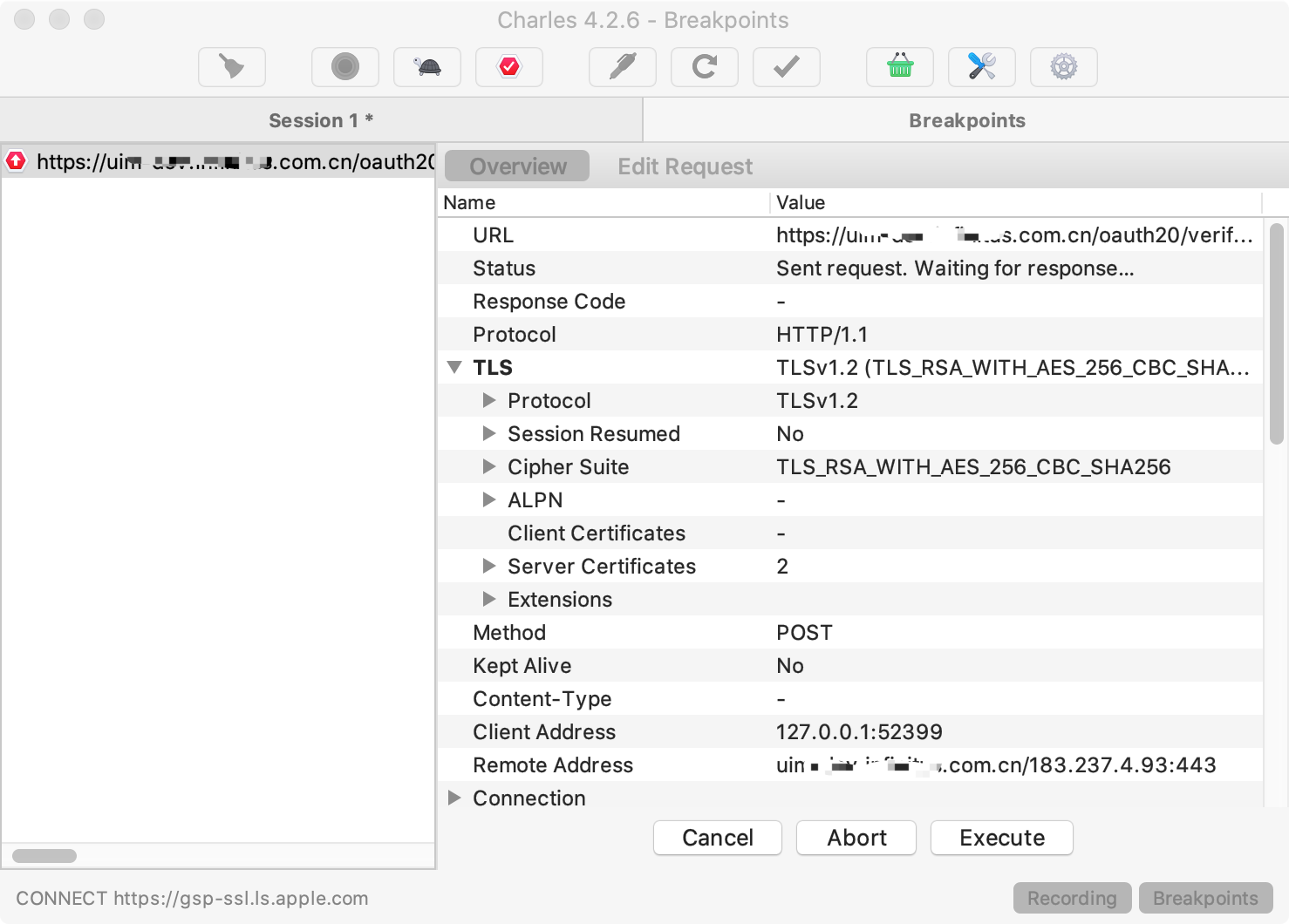
Task: Click the pen compose request icon
Action: click(x=623, y=67)
